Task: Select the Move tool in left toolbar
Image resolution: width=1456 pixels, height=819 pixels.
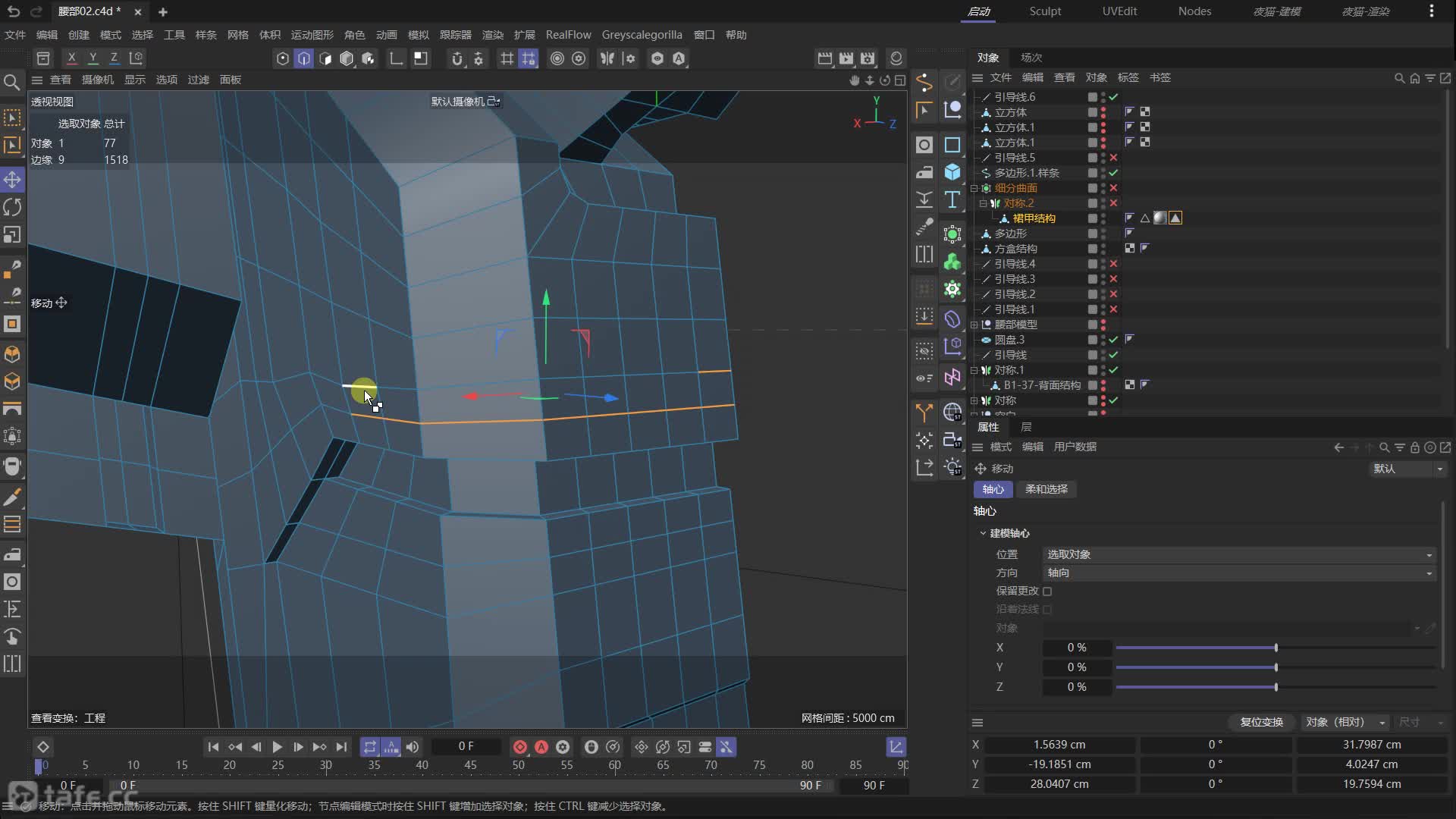Action: (12, 180)
